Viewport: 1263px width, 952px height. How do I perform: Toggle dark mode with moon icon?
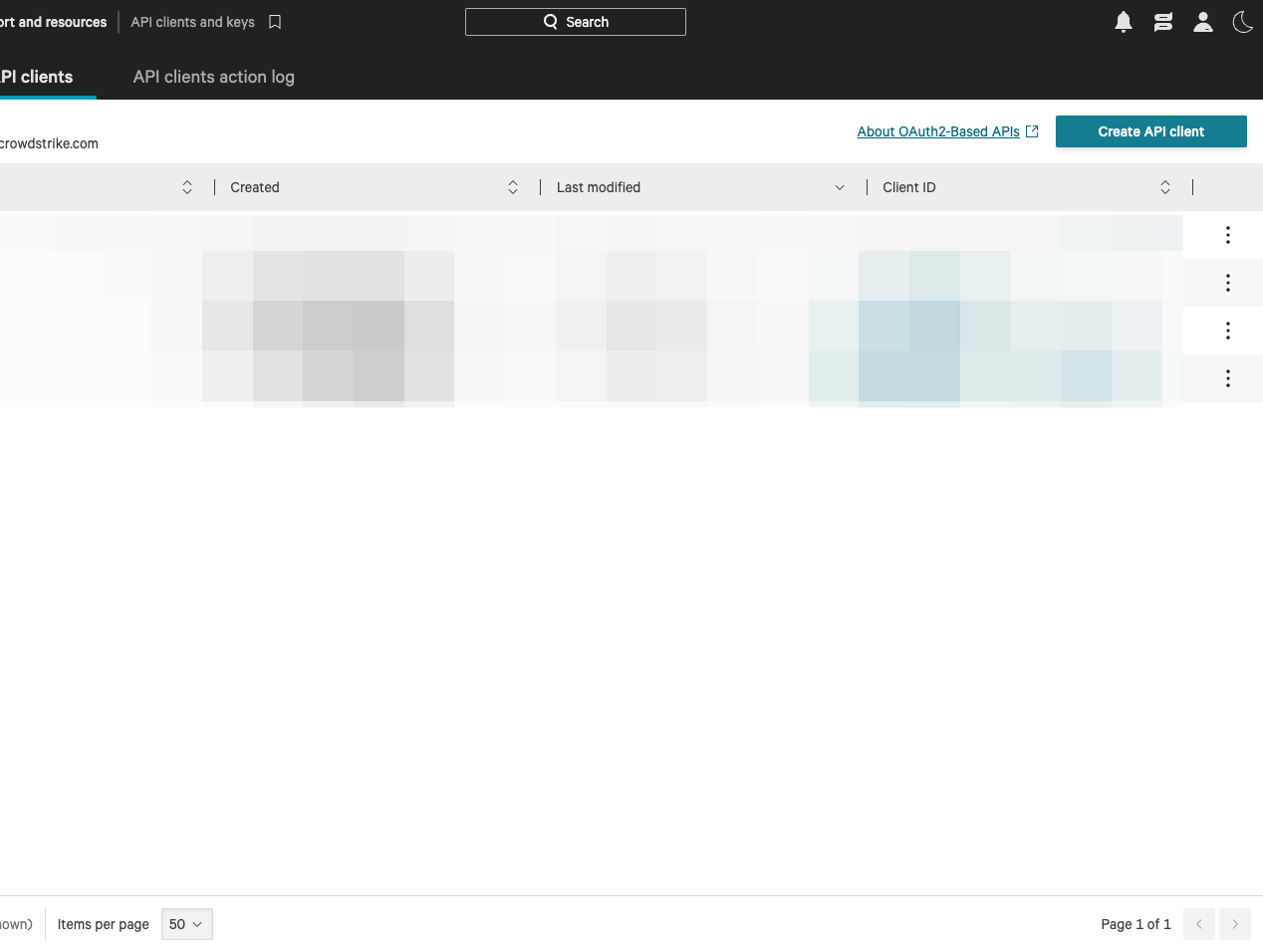point(1242,22)
